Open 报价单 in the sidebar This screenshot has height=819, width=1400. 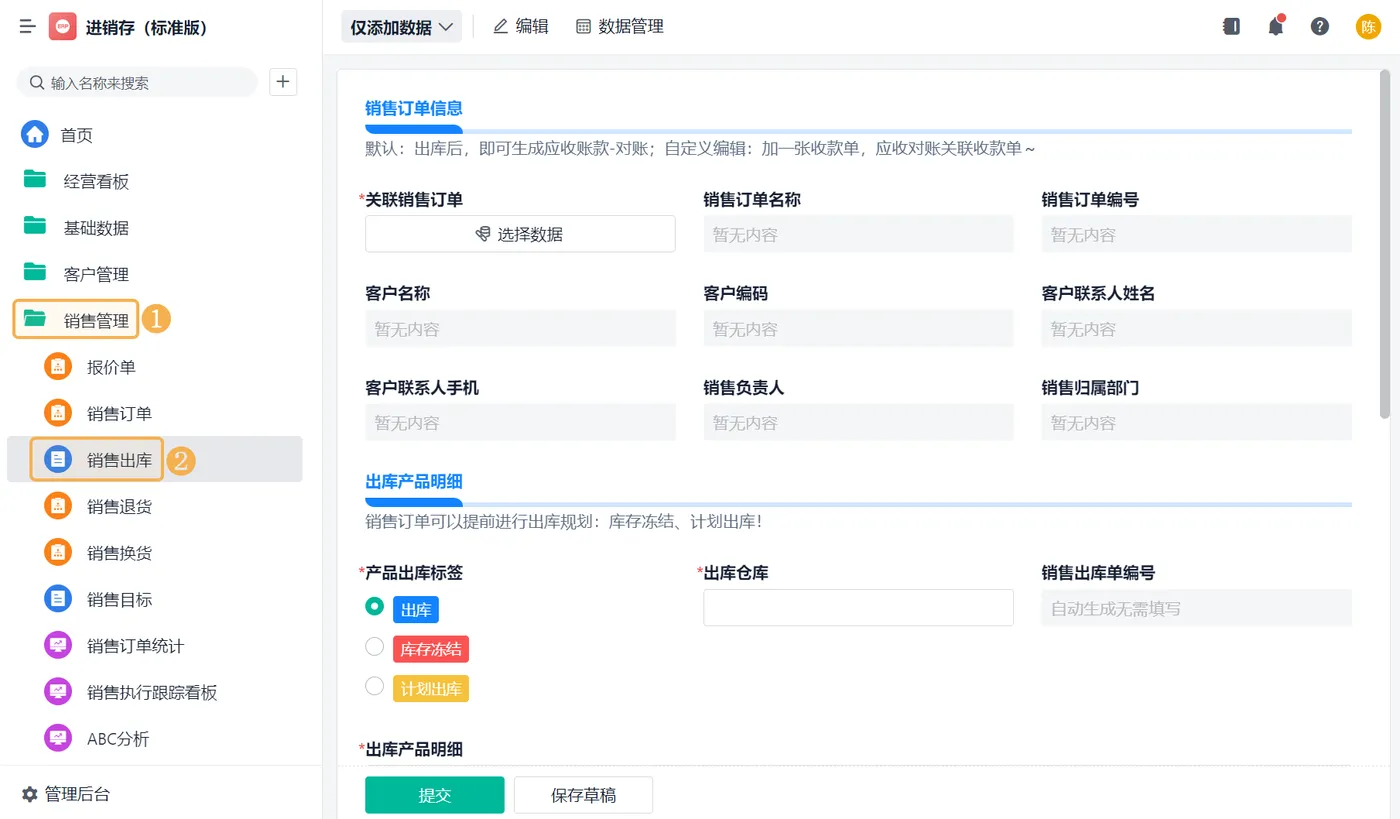tap(111, 367)
